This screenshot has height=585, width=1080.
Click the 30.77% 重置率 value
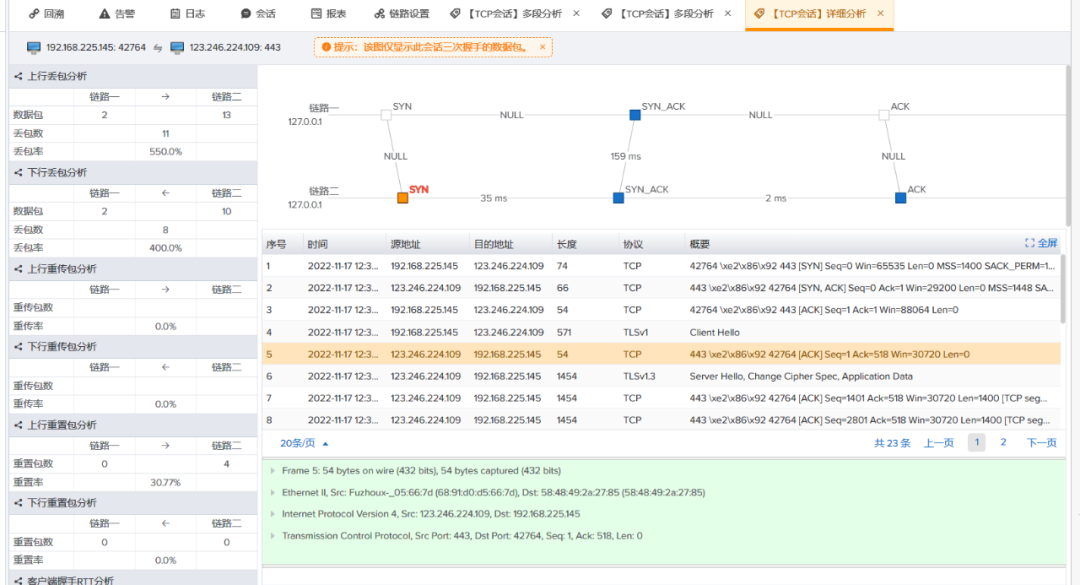[165, 482]
